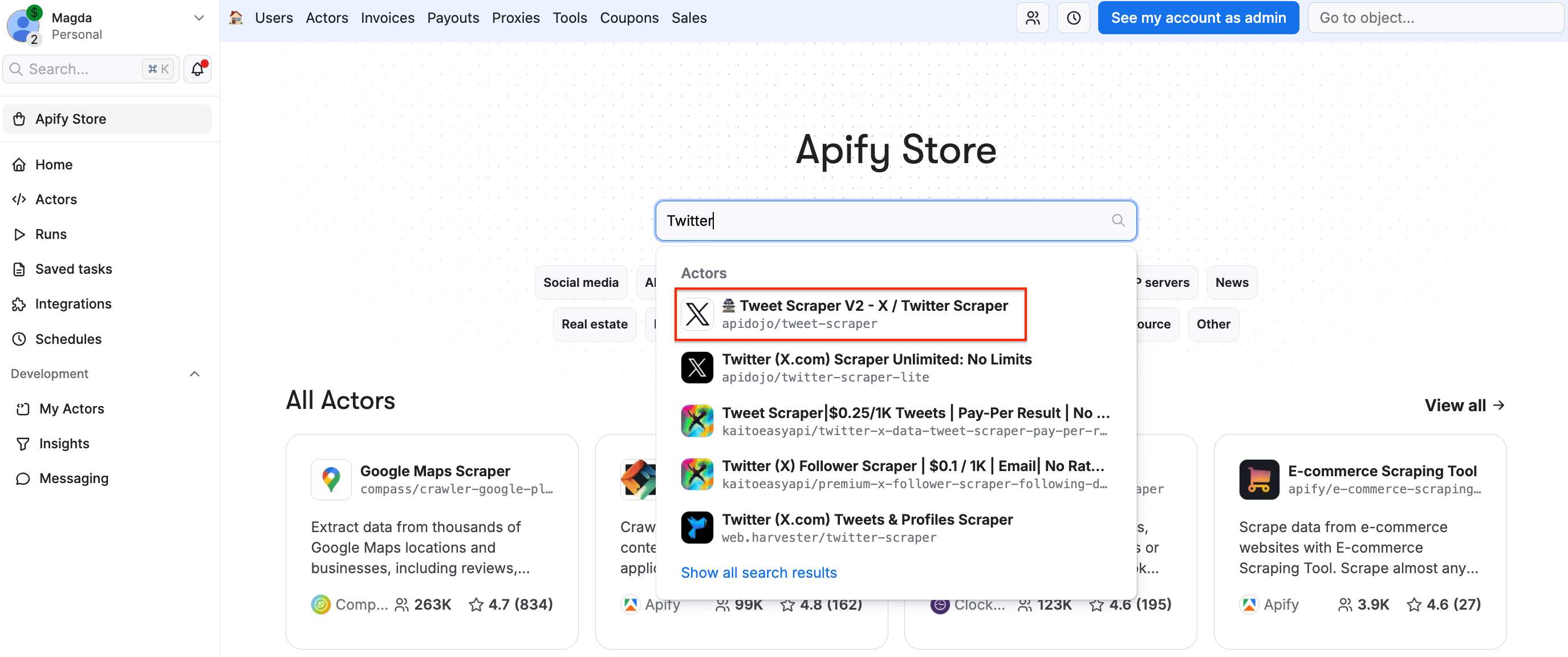Open Messaging from the sidebar
1568x657 pixels.
[x=74, y=478]
